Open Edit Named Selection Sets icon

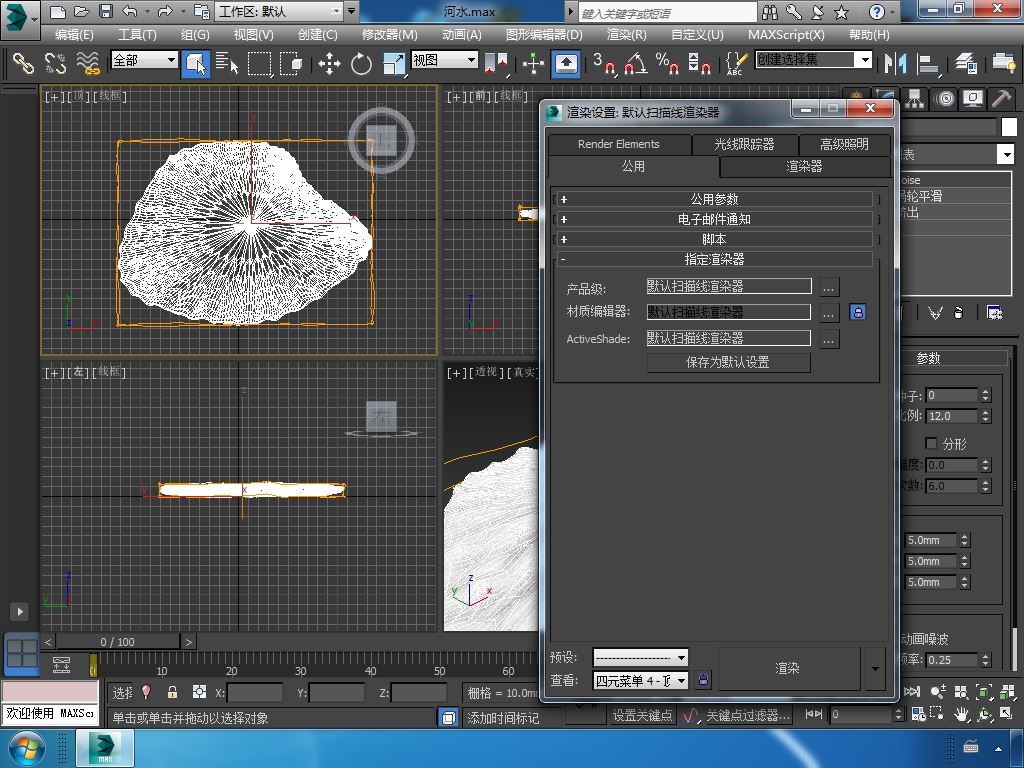coord(736,63)
